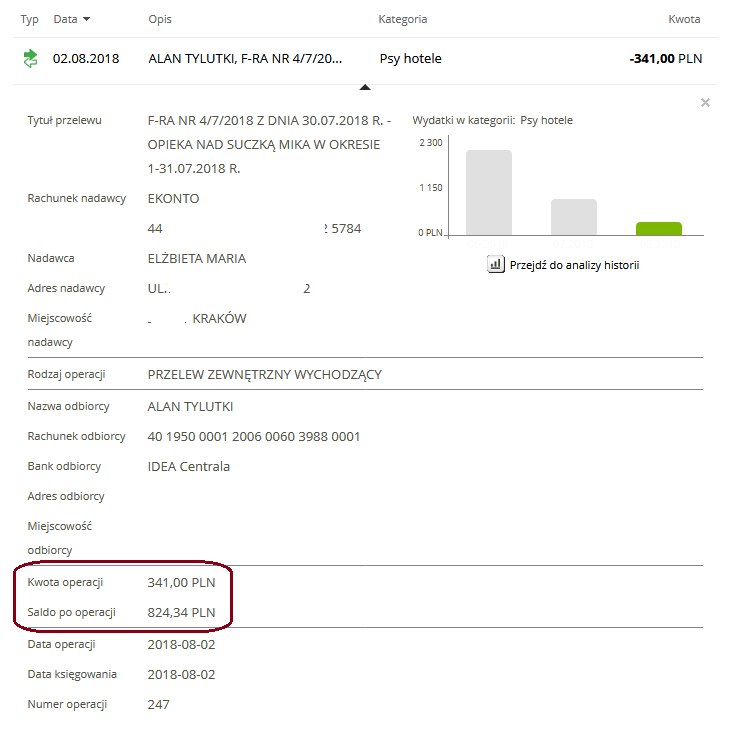This screenshot has height=729, width=753.
Task: Click the transaction date 02.08.2018
Action: click(86, 59)
